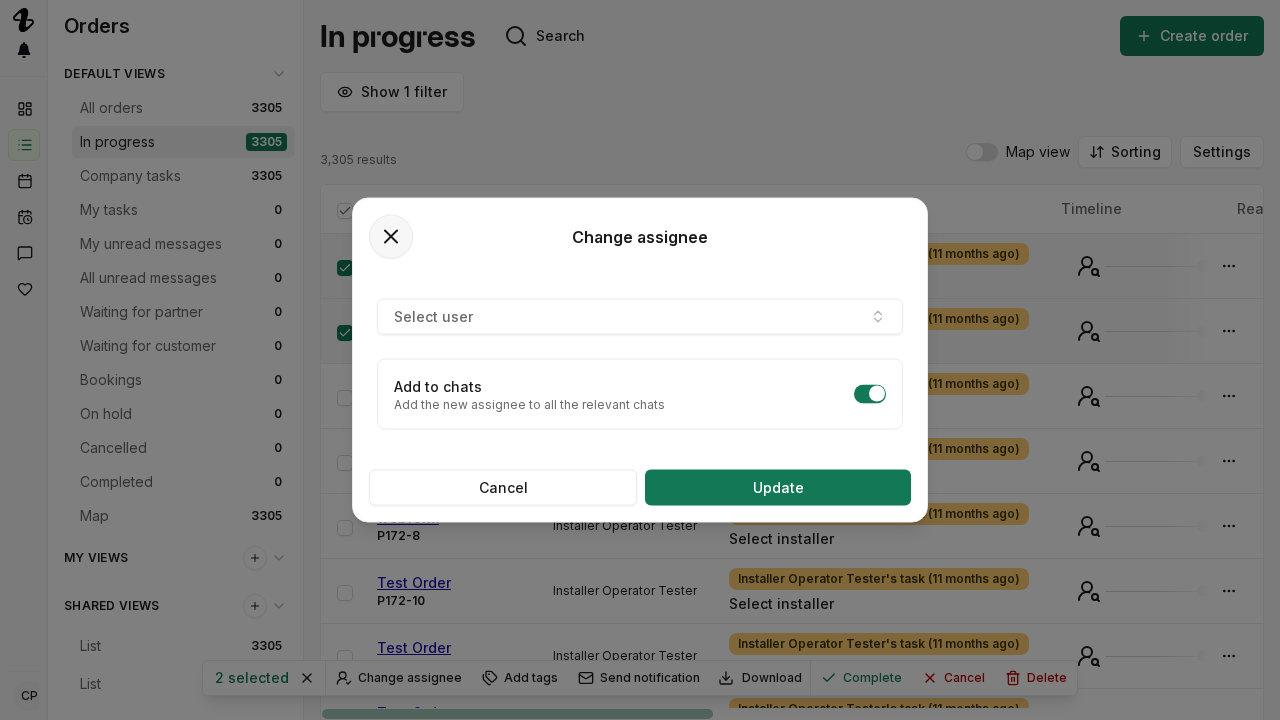
Task: Open the chat messages icon in sidebar
Action: tap(25, 253)
